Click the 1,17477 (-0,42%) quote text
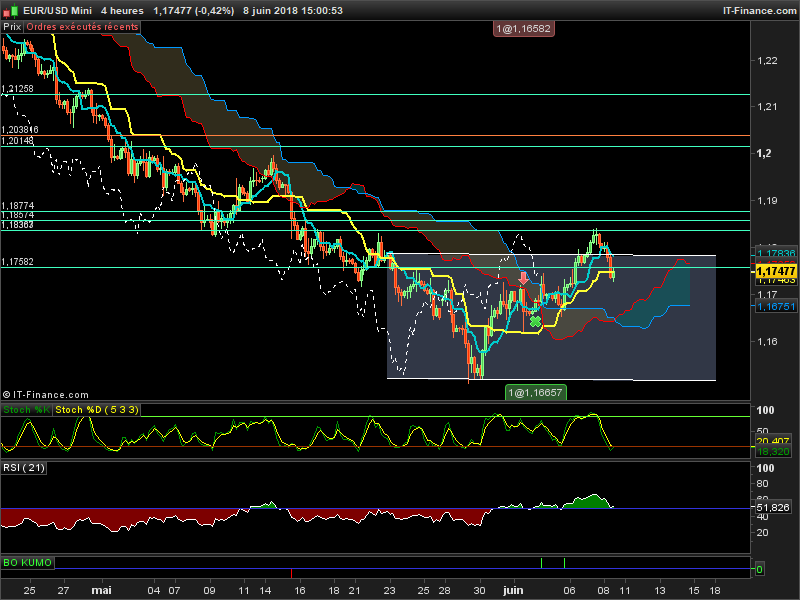The width and height of the screenshot is (800, 600). (194, 11)
